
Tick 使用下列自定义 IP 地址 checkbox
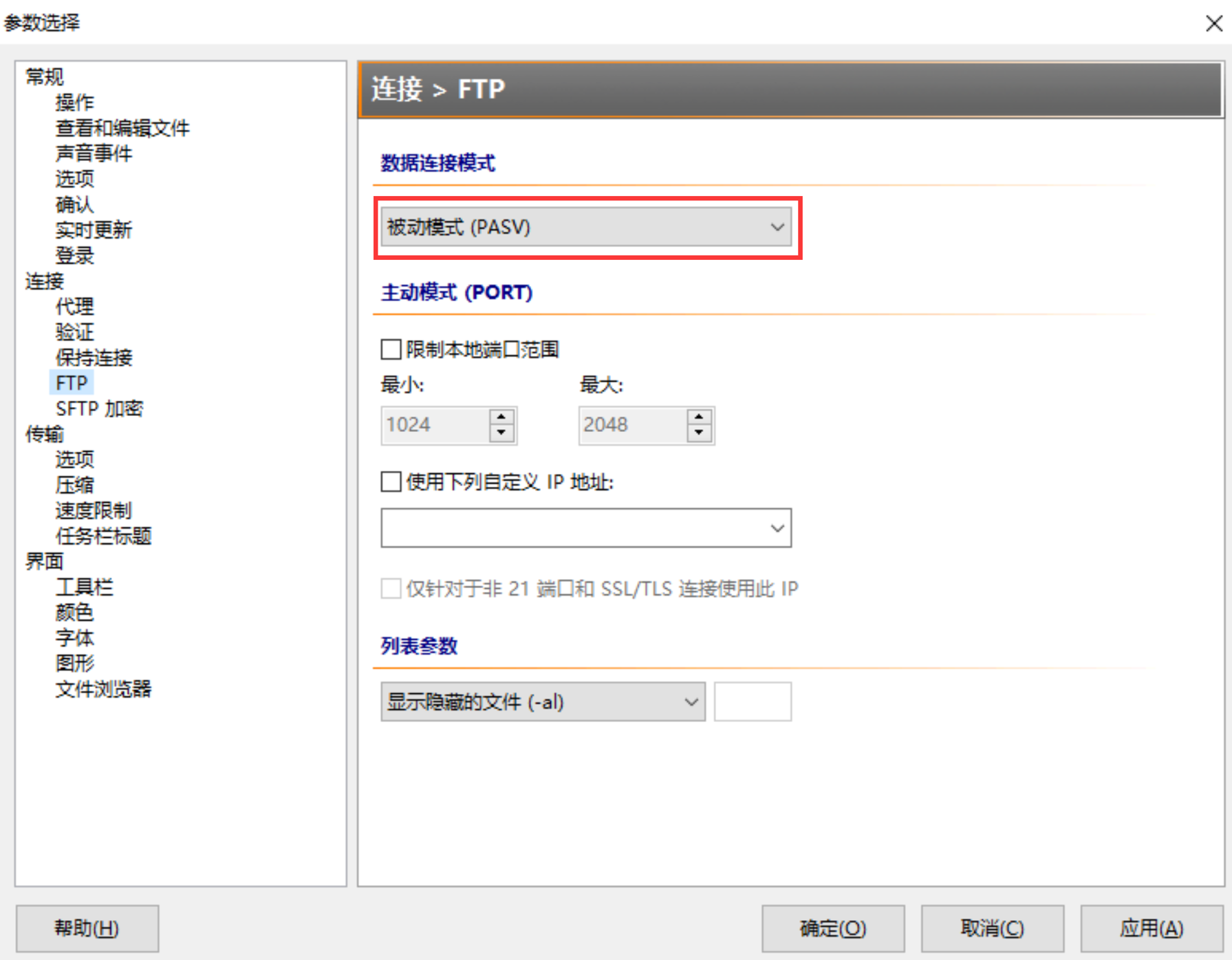click(391, 481)
